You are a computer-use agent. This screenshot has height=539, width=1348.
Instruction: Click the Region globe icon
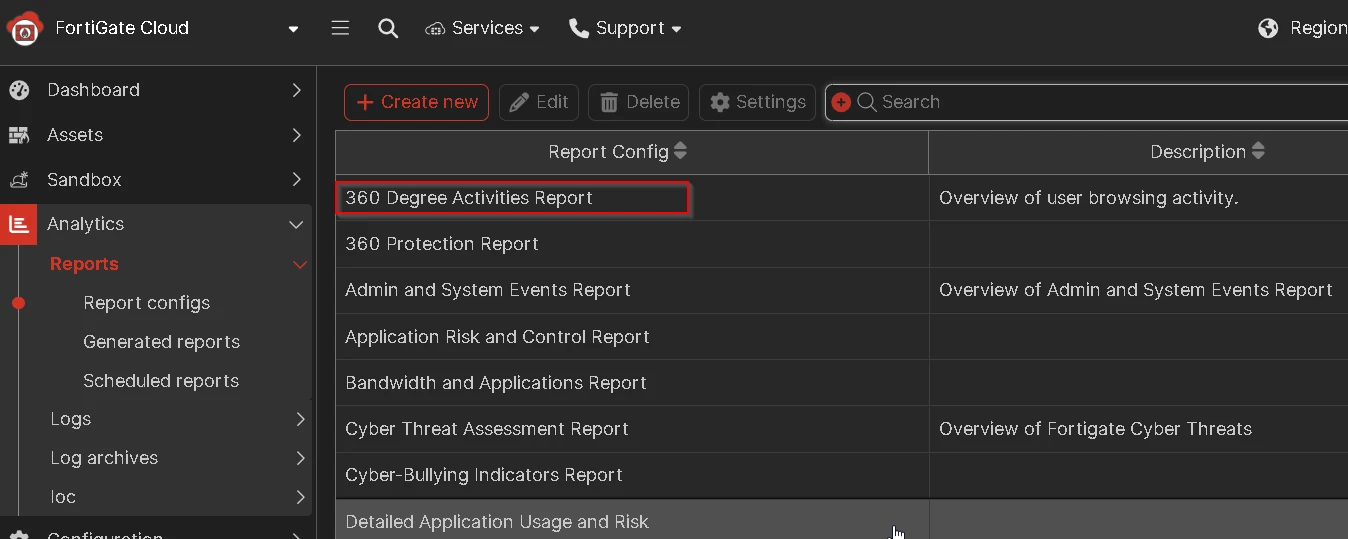coord(1268,28)
